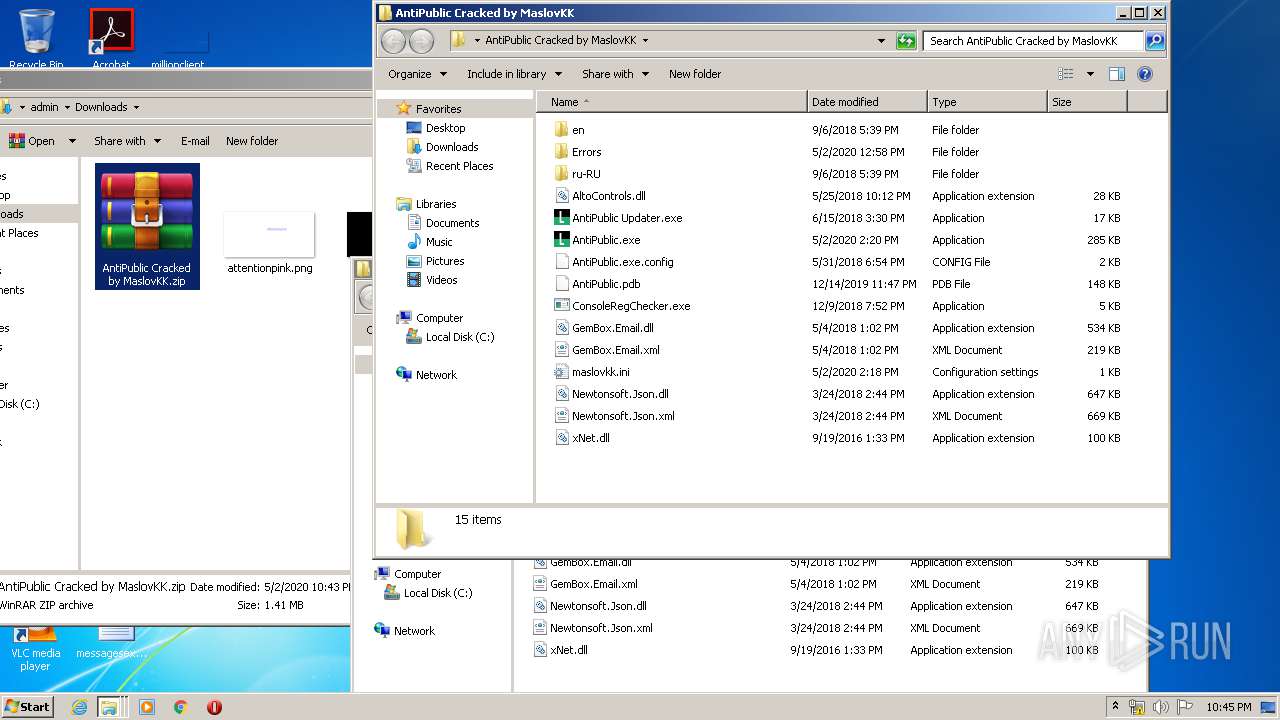Open Recycle Bin on desktop
Screen dimensions: 1280x720
click(x=37, y=38)
